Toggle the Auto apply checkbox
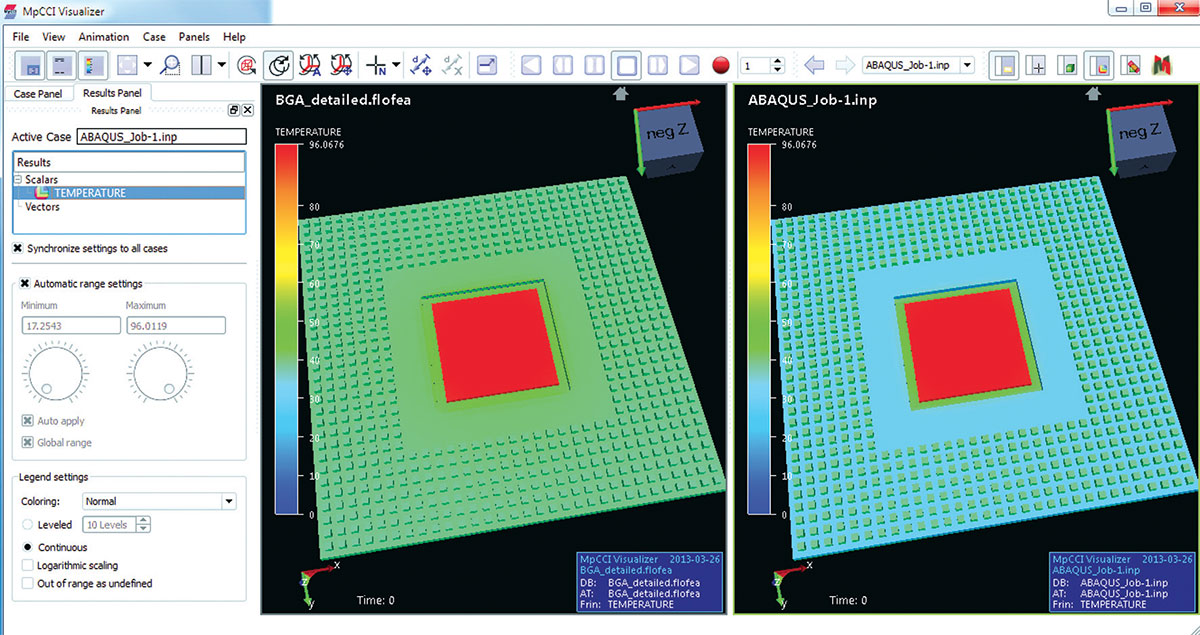This screenshot has height=635, width=1200. point(27,422)
